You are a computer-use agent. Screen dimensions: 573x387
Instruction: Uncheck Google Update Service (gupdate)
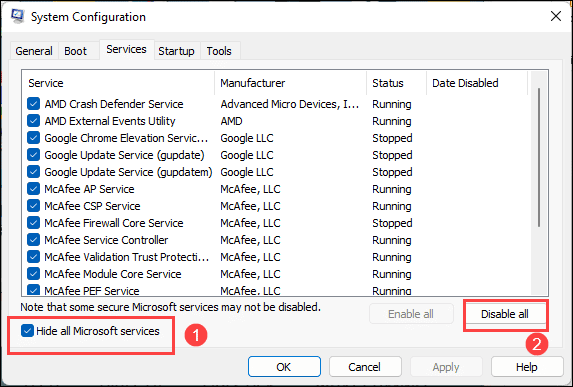(x=33, y=155)
